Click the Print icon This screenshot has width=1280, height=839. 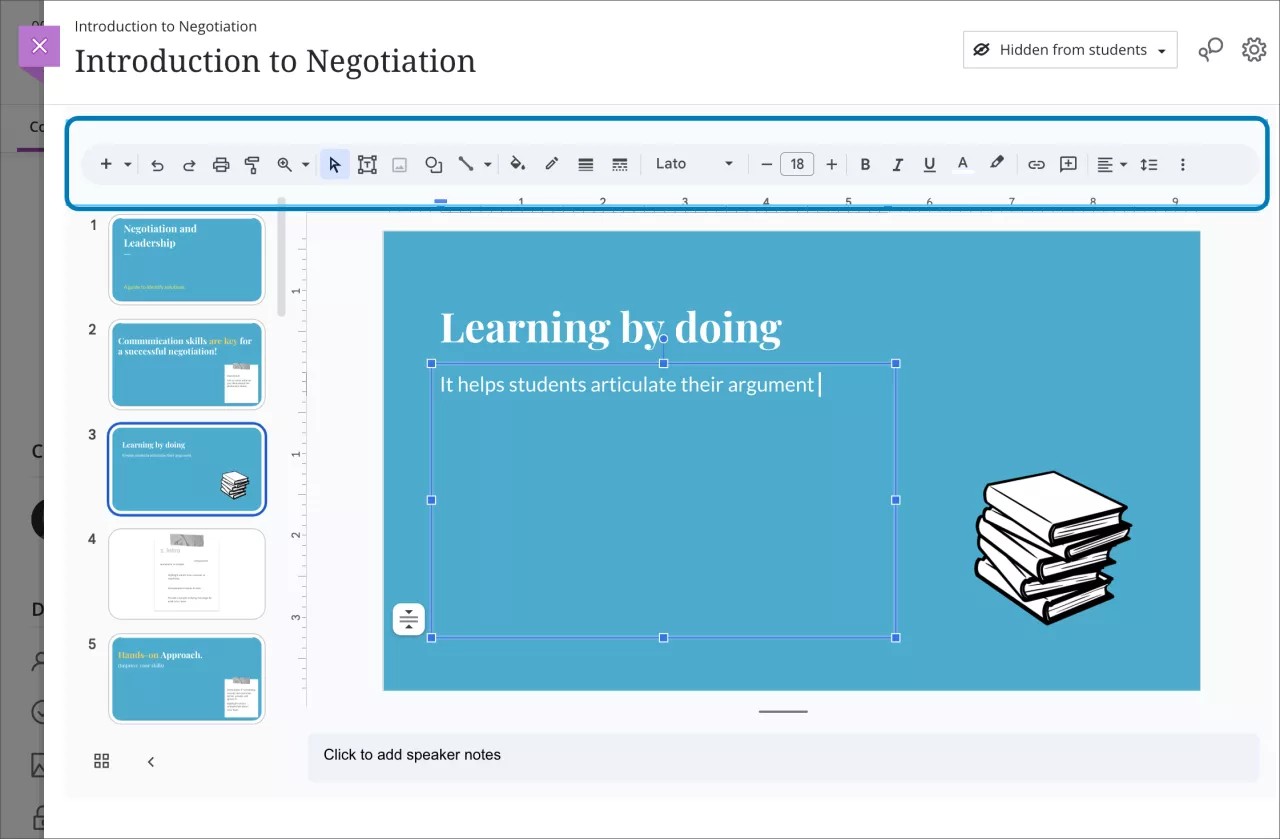221,164
